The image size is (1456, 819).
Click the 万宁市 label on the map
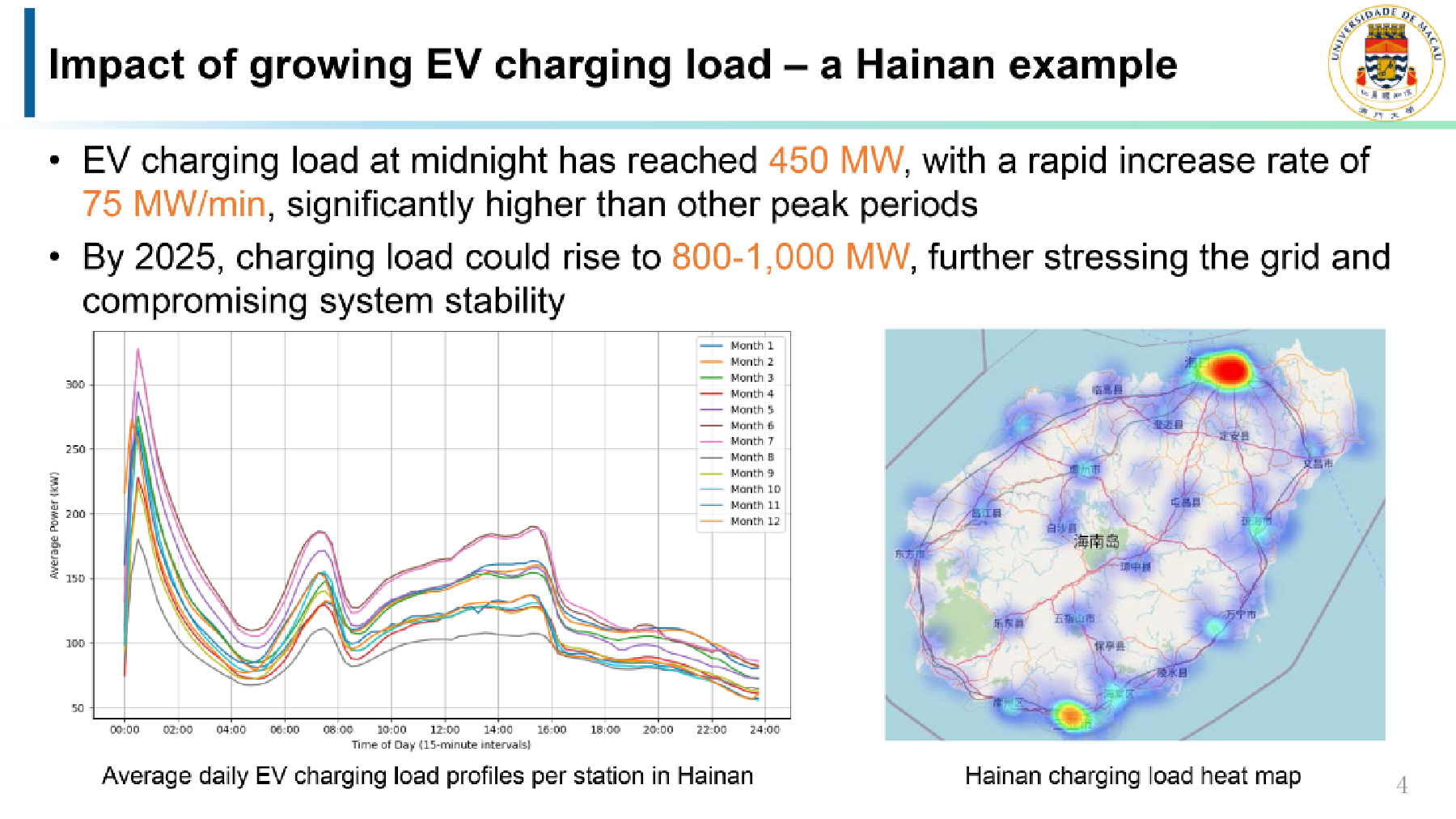(x=1240, y=615)
